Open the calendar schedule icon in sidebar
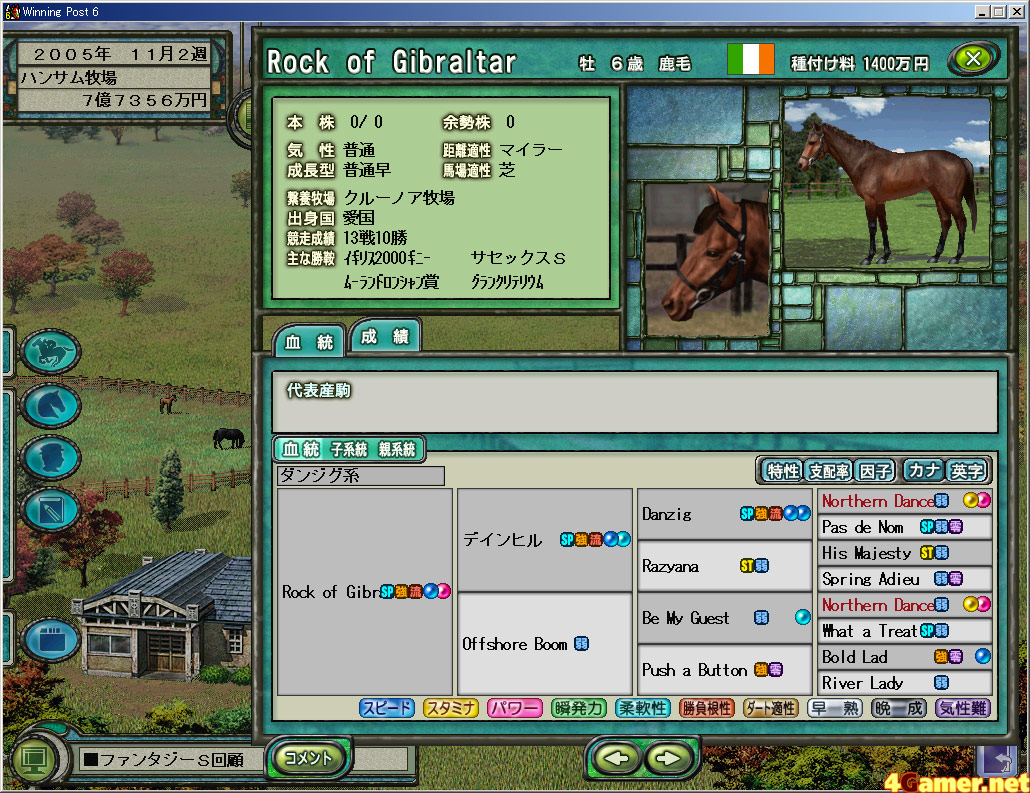The height and width of the screenshot is (793, 1030). pos(51,639)
